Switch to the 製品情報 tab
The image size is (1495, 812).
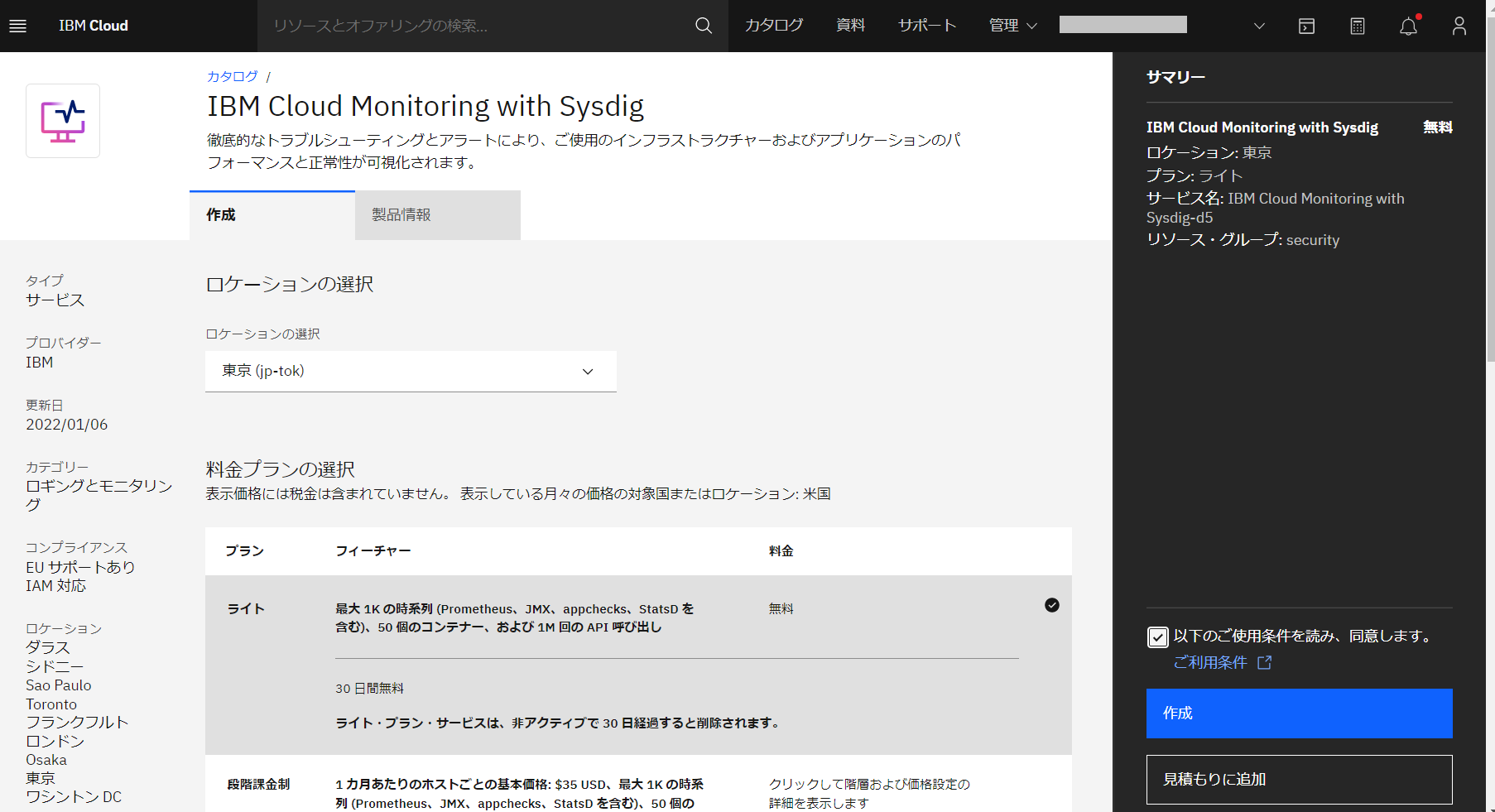click(438, 215)
